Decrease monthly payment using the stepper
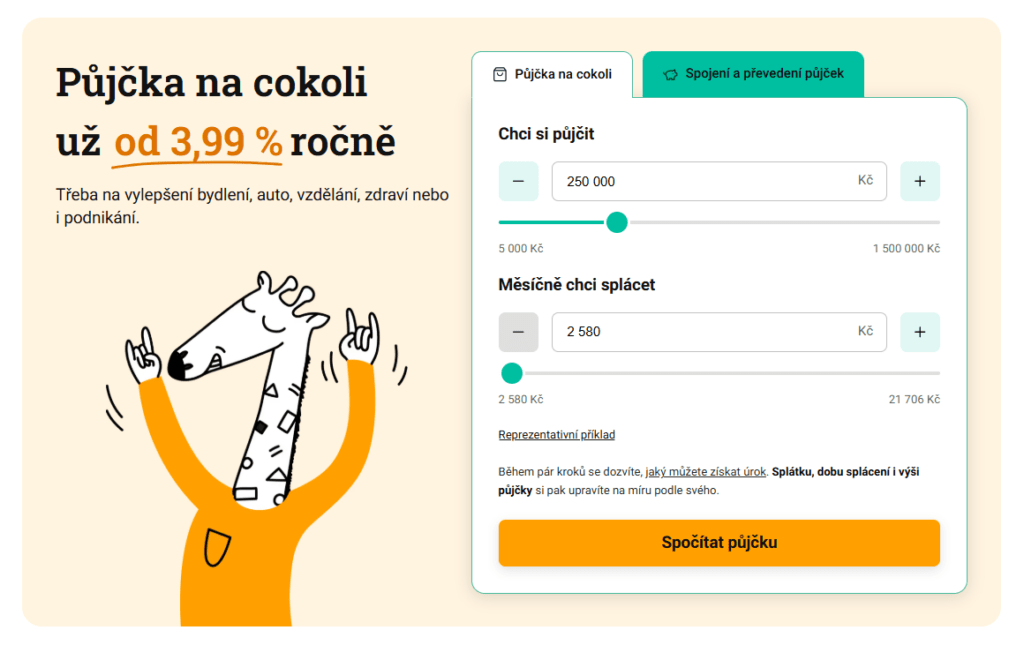The width and height of the screenshot is (1024, 645). pos(518,331)
